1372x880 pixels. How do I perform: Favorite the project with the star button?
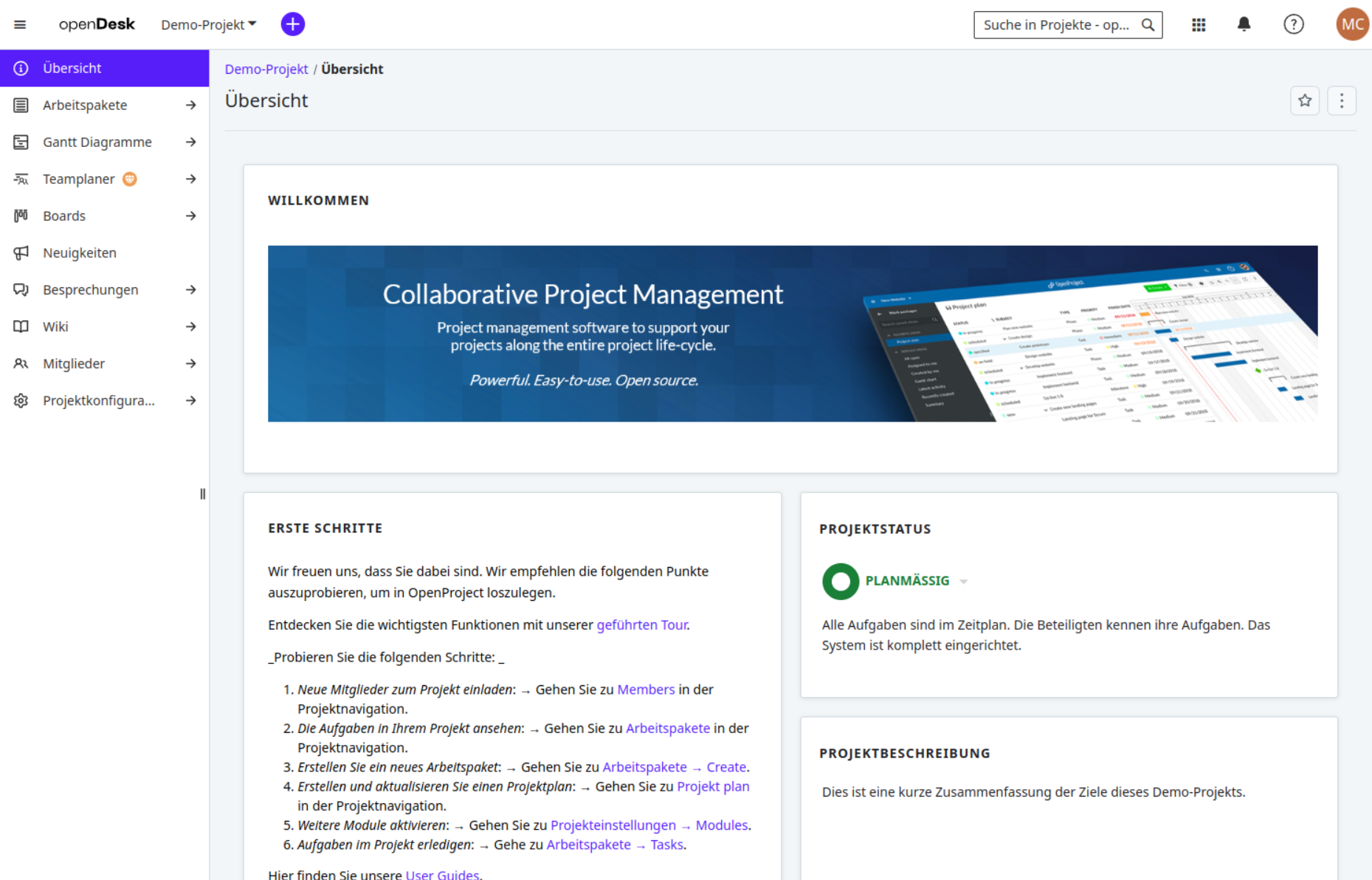(1304, 100)
